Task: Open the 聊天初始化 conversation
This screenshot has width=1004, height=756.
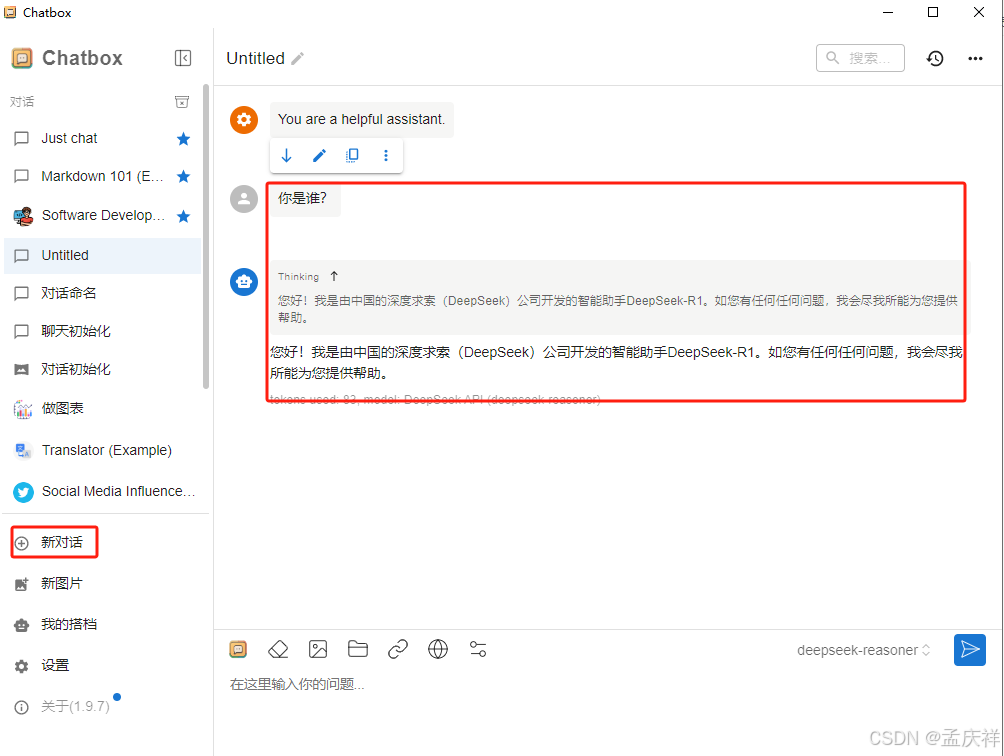Action: click(102, 331)
